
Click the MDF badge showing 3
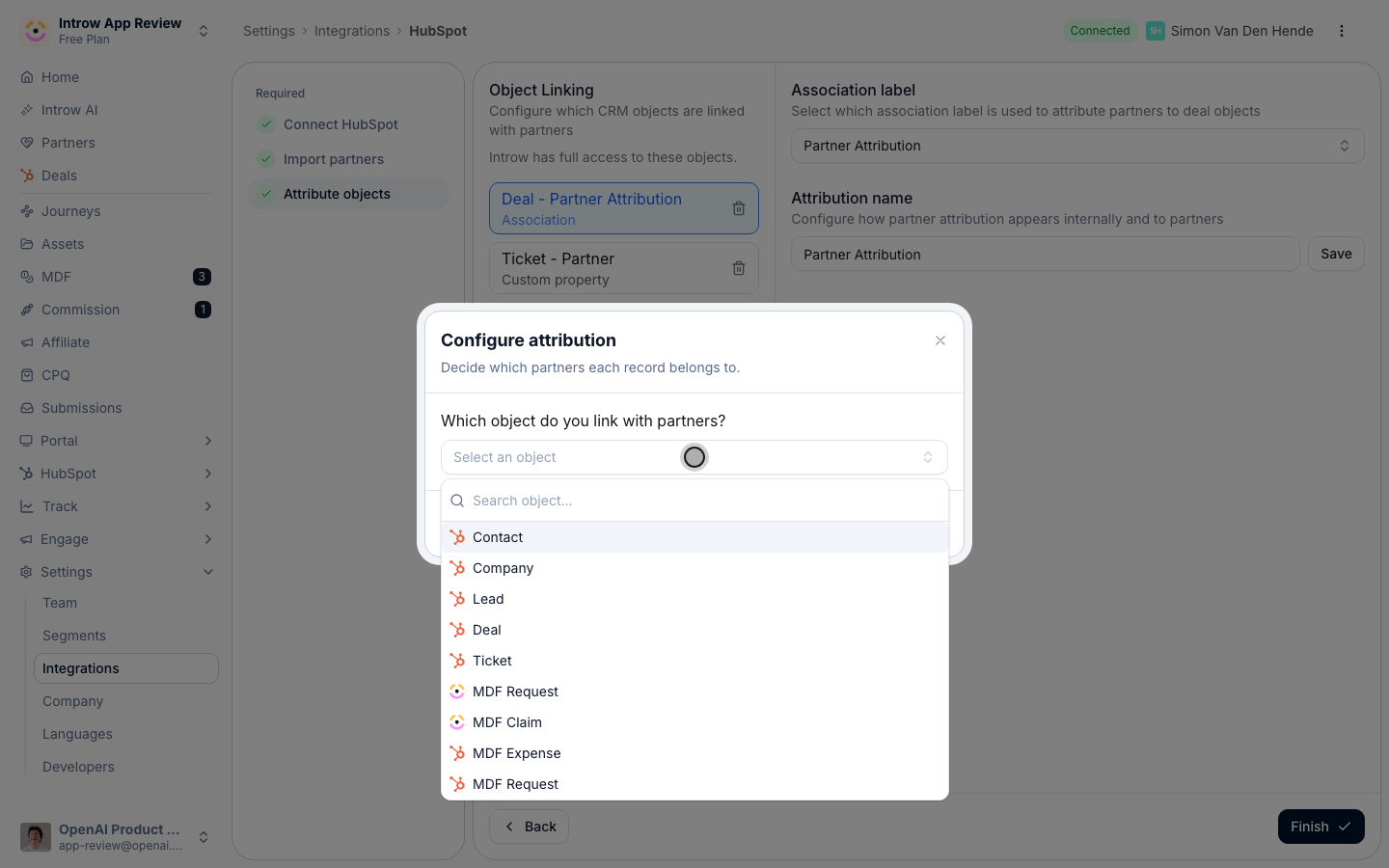click(202, 277)
